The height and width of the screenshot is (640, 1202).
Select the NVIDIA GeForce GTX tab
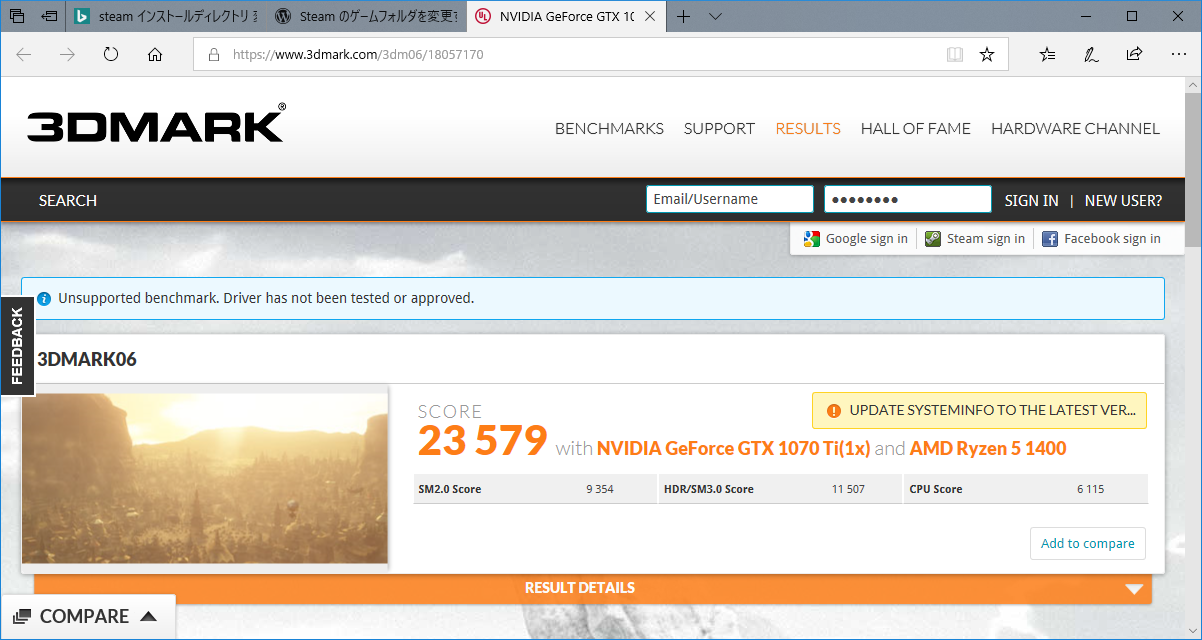click(567, 16)
